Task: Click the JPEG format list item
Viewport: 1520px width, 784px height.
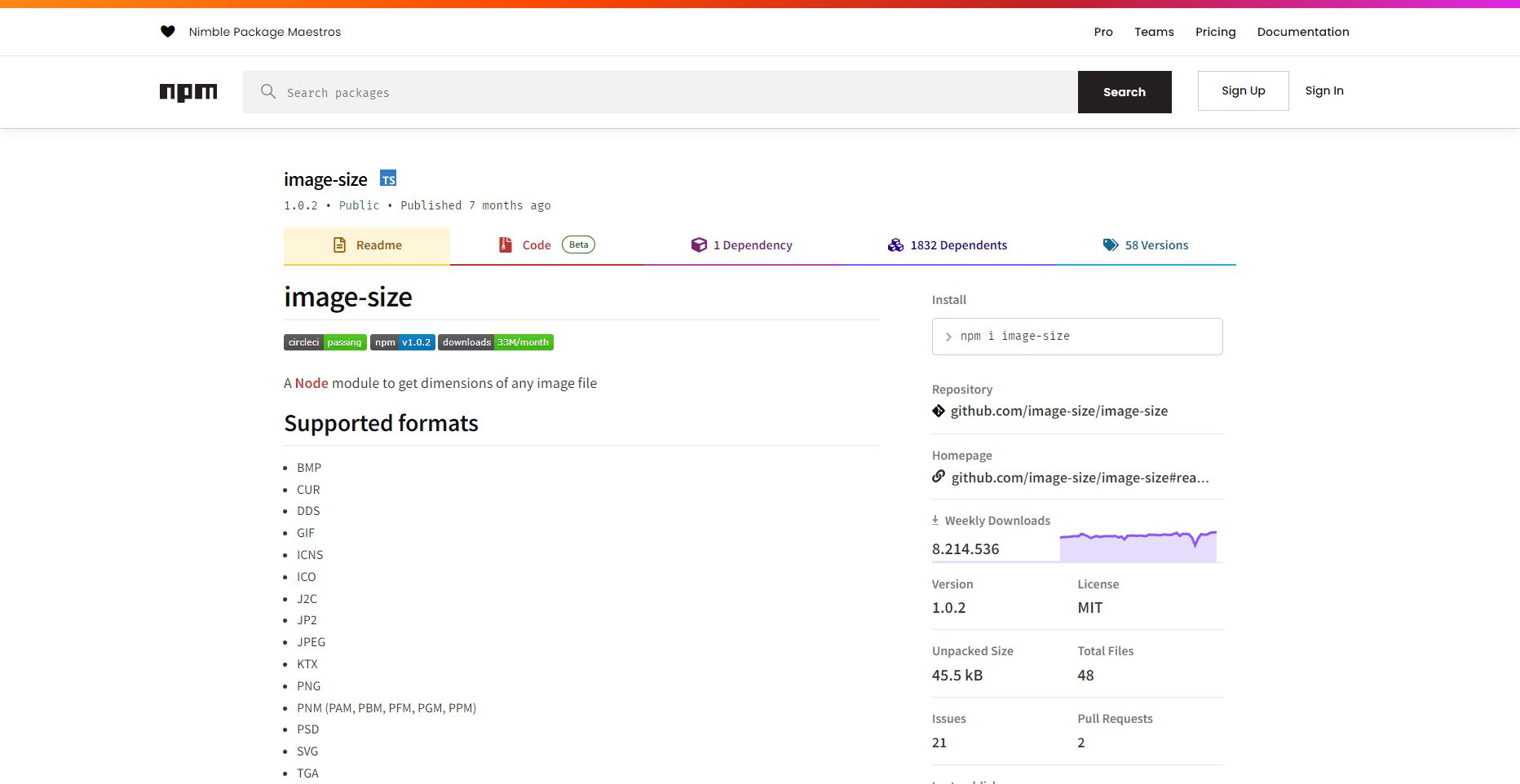Action: coord(311,642)
